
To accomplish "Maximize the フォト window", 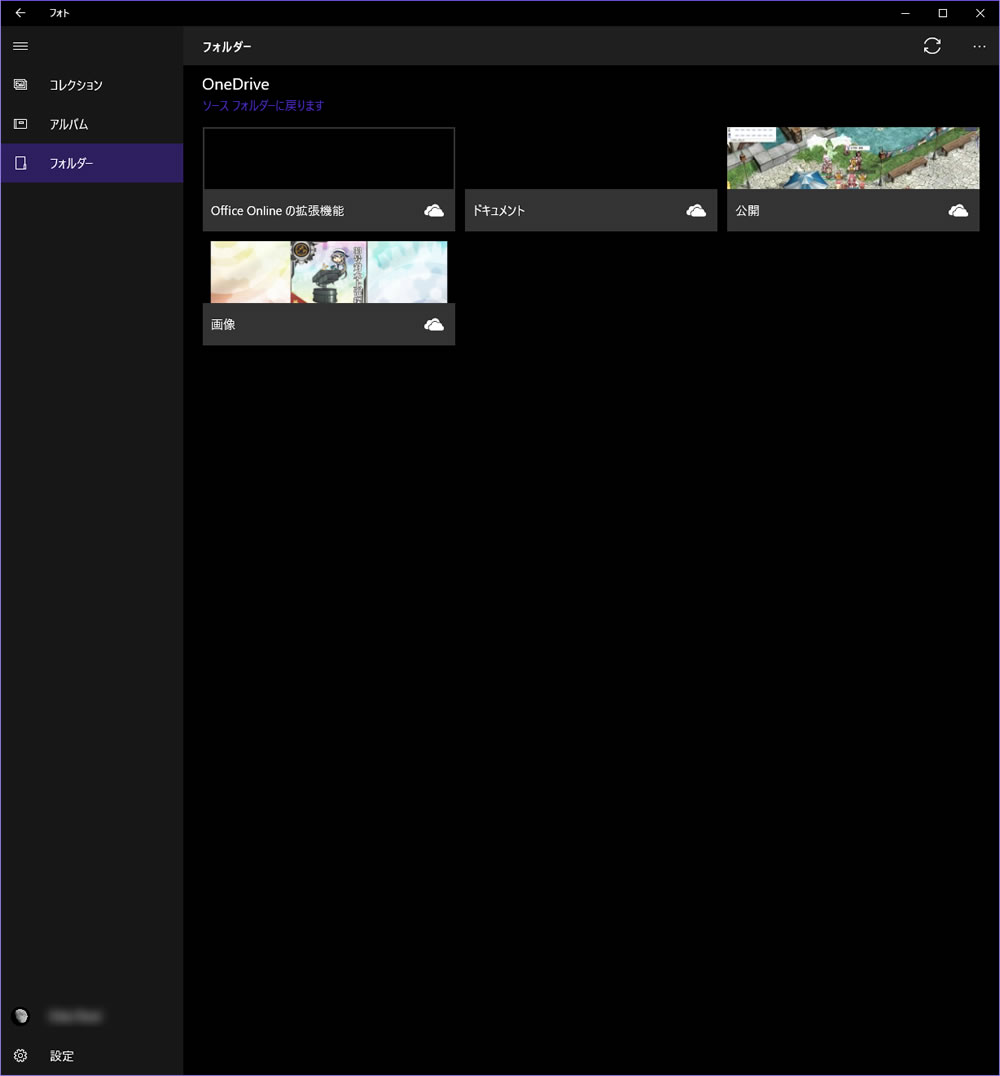I will (x=943, y=13).
